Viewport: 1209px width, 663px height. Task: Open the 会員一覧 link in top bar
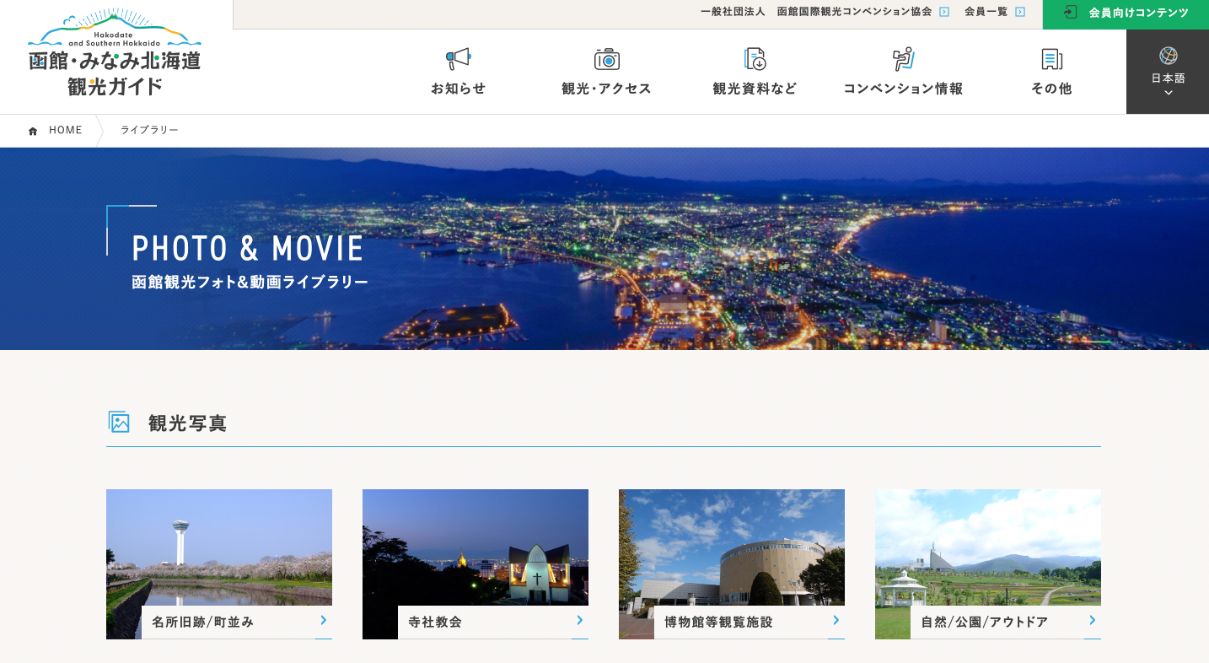click(986, 12)
